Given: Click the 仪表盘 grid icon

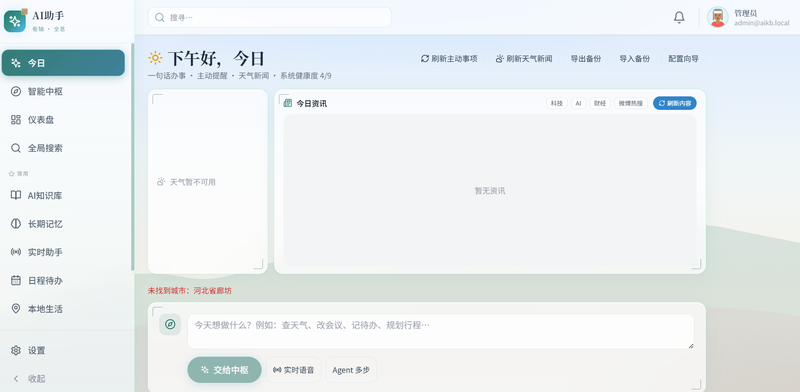Looking at the screenshot, I should 16,119.
